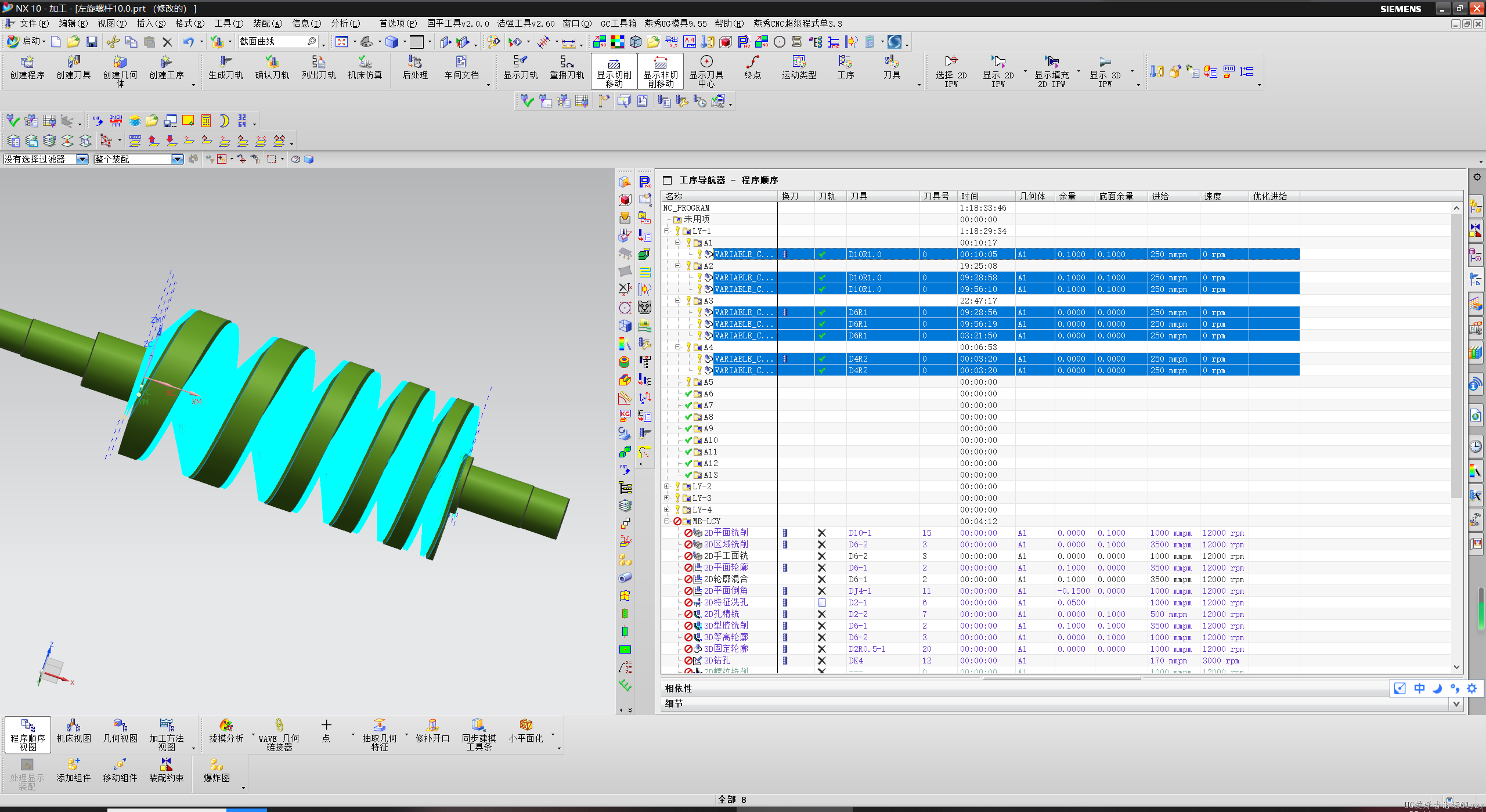Toggle 显示切削移动 (Show Cutting Moves)
The image size is (1486, 812).
[614, 71]
